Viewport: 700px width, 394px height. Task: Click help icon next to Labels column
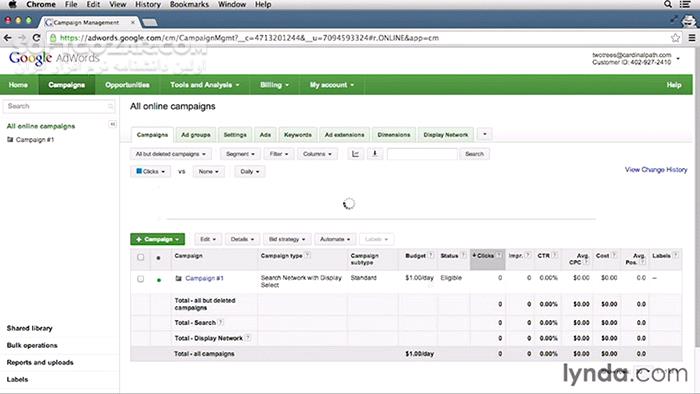675,255
